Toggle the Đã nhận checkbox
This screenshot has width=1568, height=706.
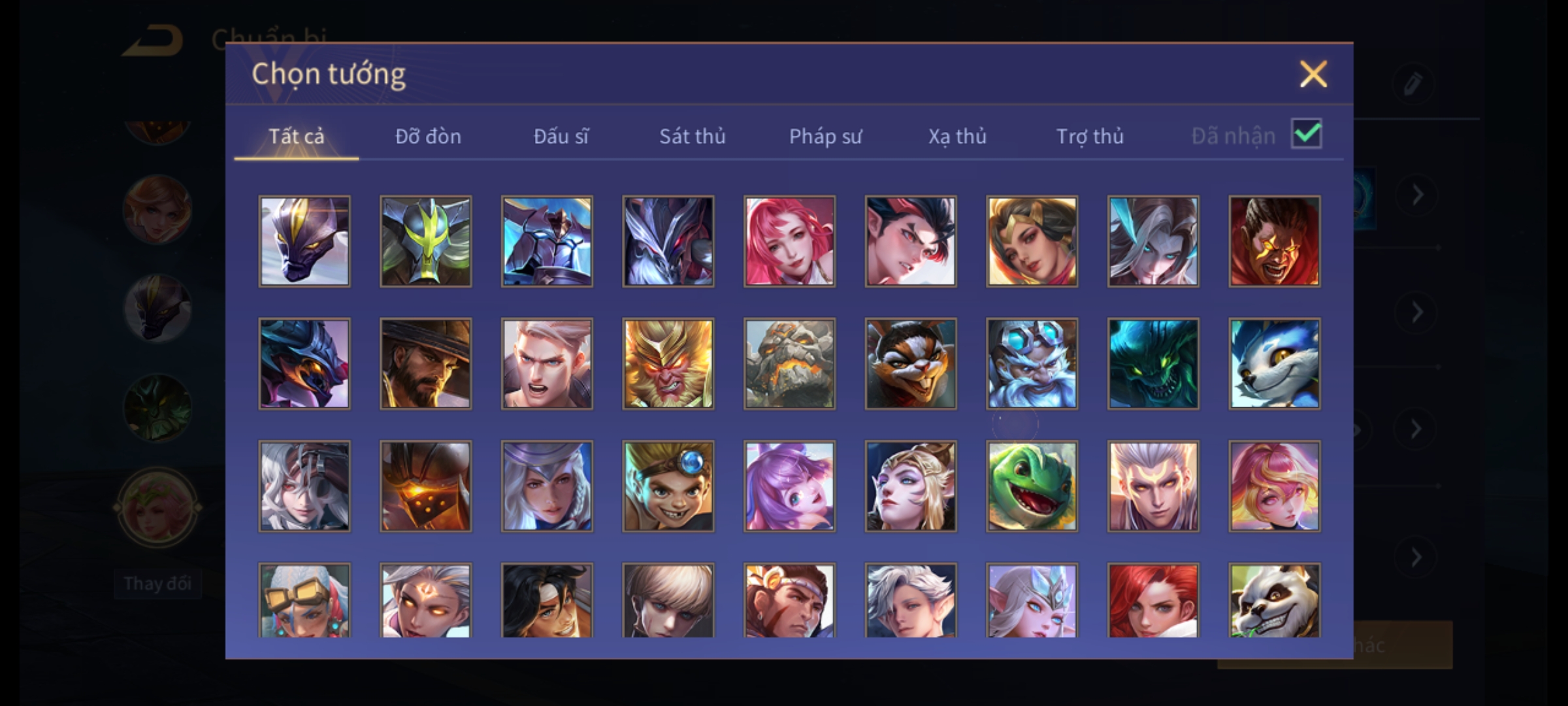click(1306, 134)
